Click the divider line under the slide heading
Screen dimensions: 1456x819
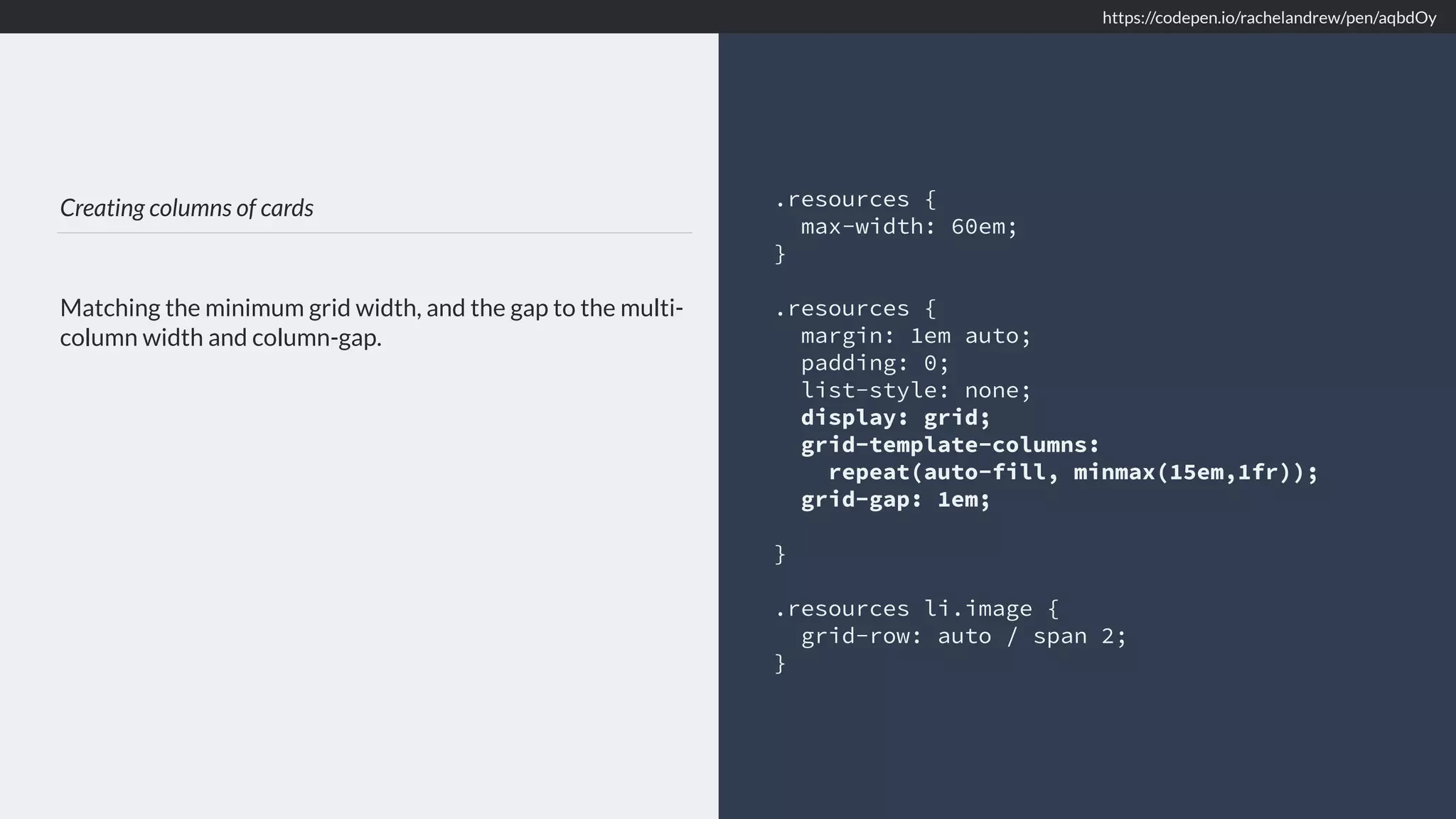[x=375, y=232]
